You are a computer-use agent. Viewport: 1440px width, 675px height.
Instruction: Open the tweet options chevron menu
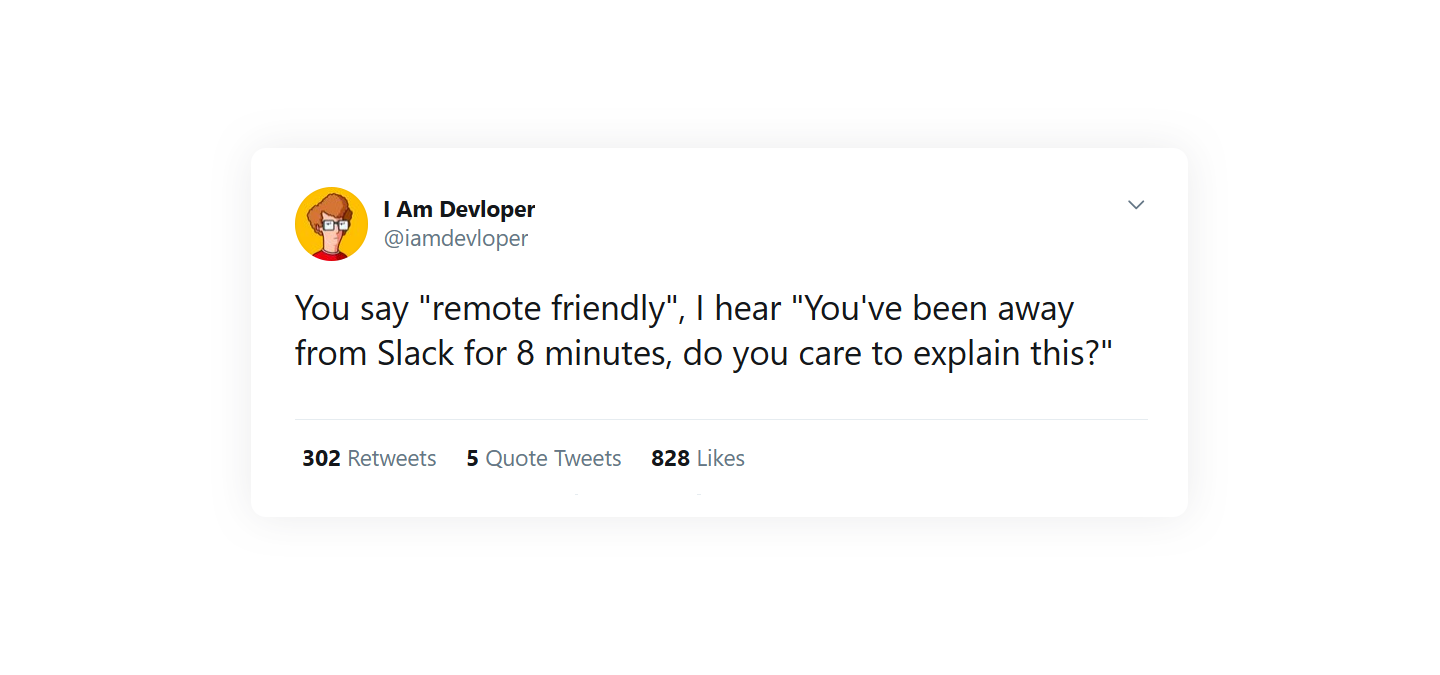[1136, 205]
